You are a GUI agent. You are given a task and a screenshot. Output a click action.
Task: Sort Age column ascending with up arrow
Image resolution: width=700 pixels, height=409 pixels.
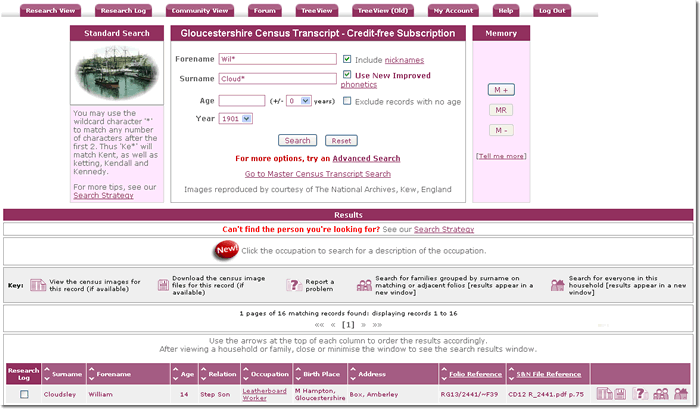175,370
